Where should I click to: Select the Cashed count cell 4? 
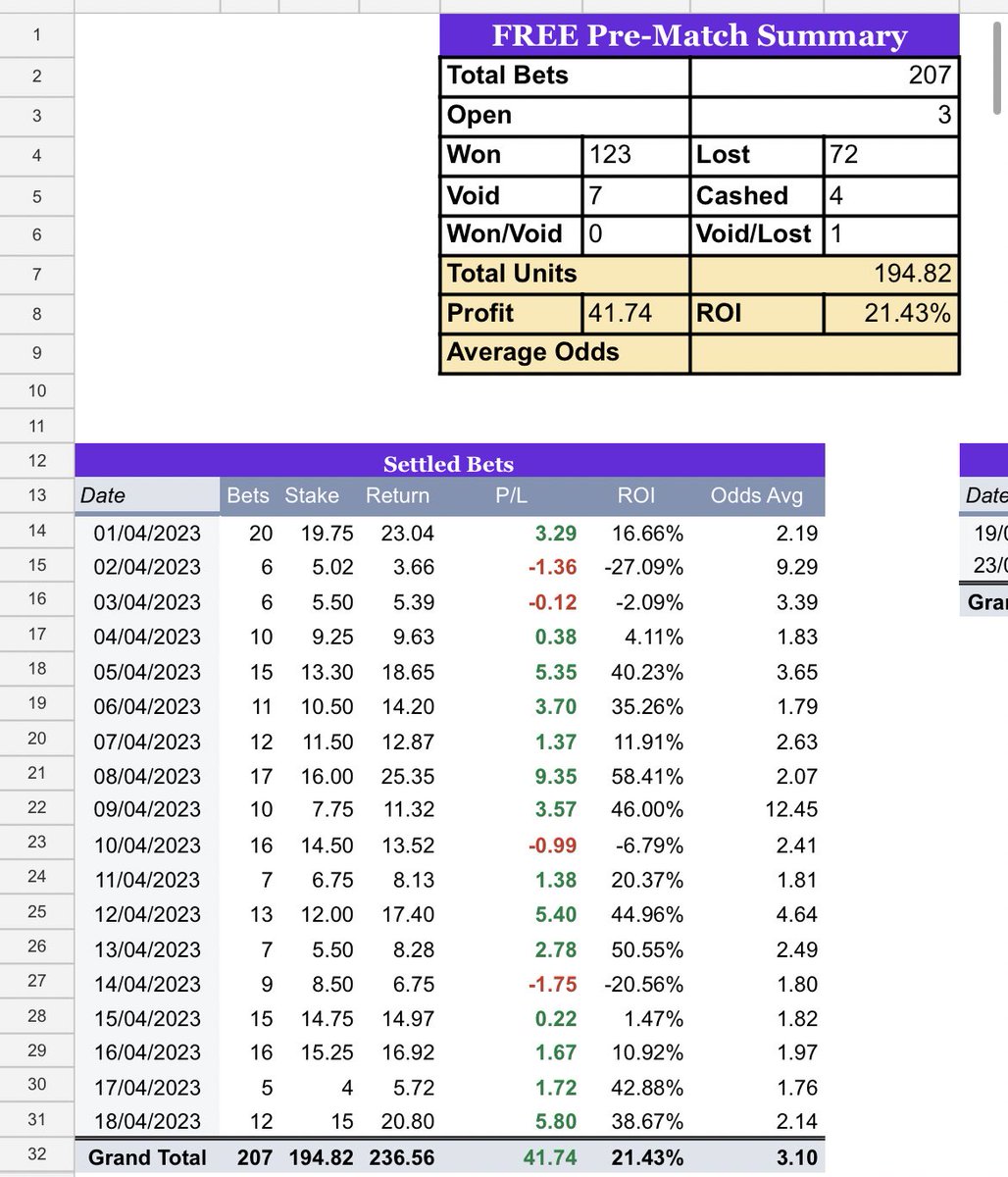click(x=891, y=195)
